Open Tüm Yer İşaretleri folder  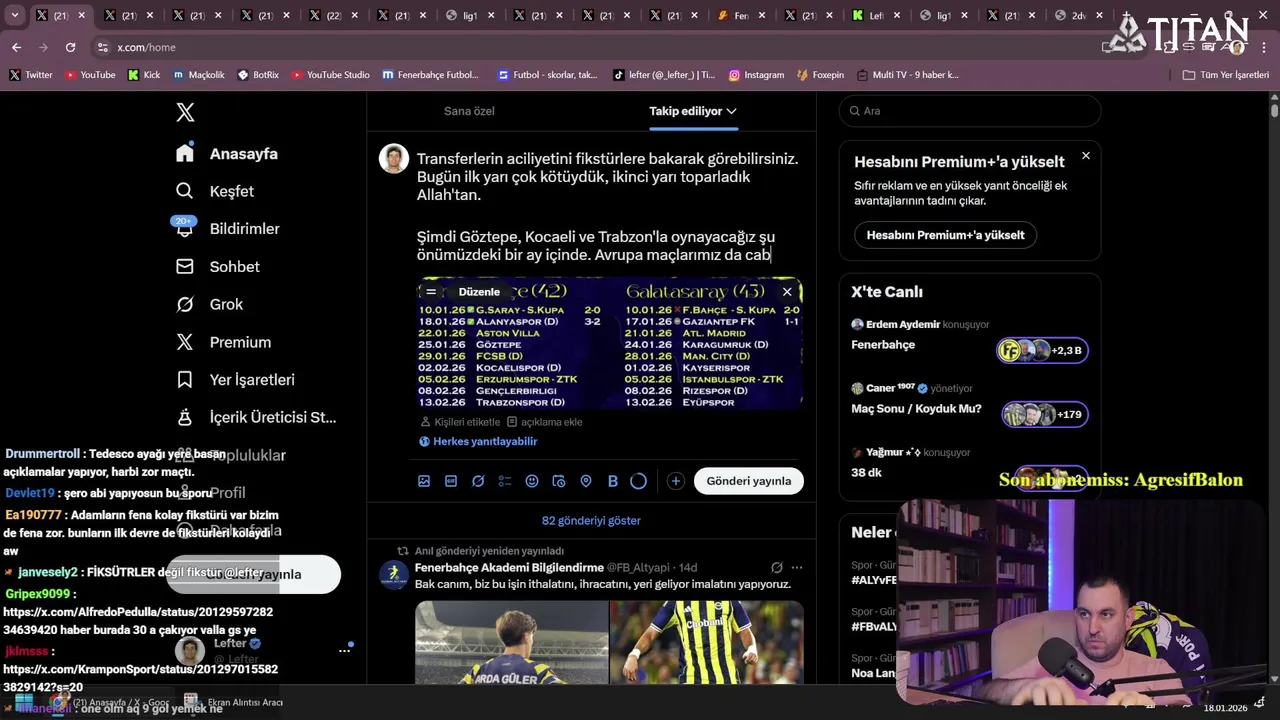click(x=1225, y=75)
